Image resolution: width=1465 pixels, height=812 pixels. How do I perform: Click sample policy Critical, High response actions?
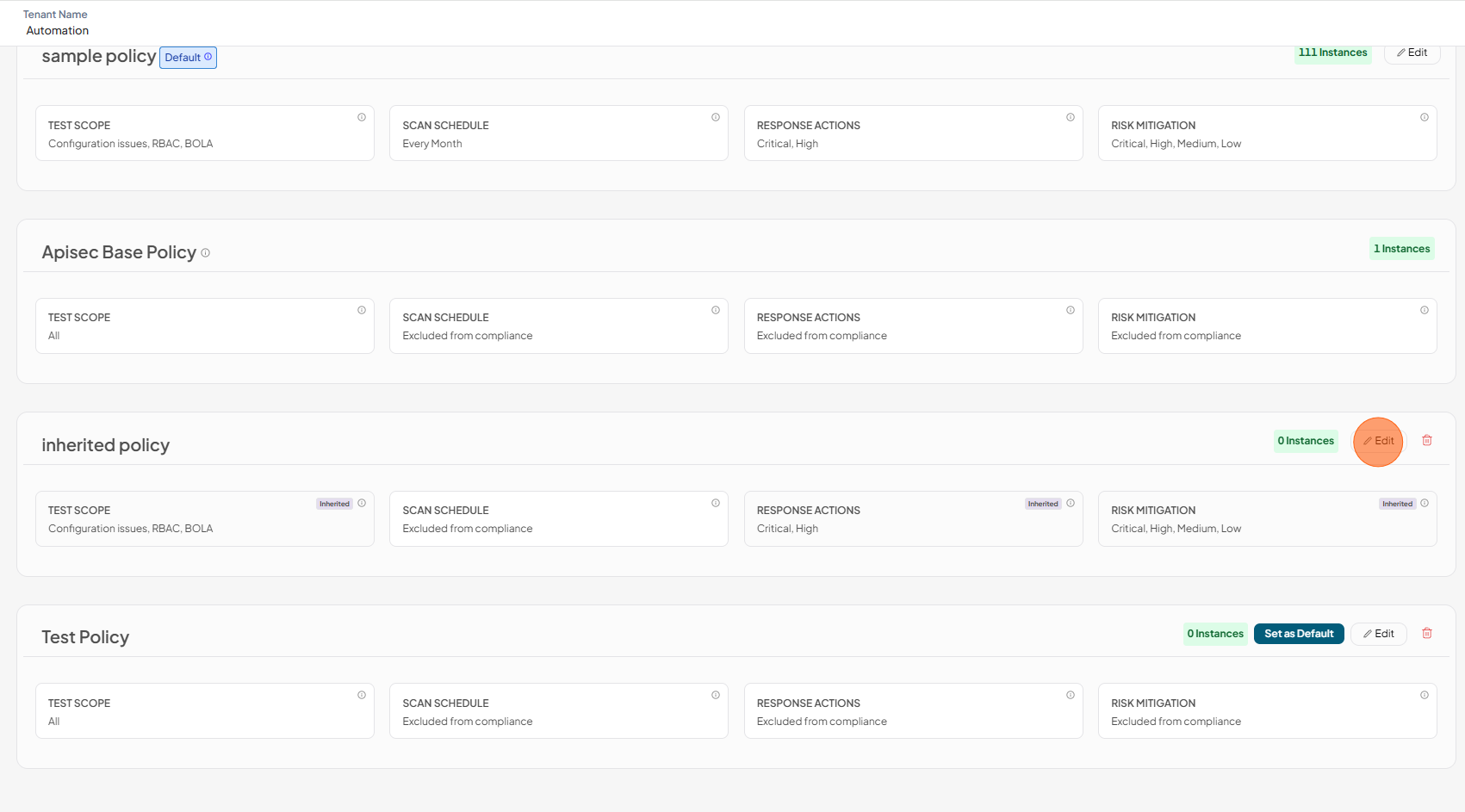coord(787,144)
